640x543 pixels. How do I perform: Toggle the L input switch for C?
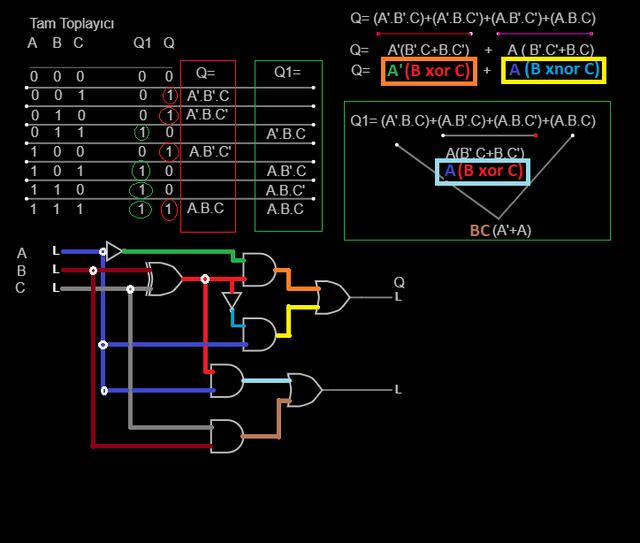[x=56, y=288]
